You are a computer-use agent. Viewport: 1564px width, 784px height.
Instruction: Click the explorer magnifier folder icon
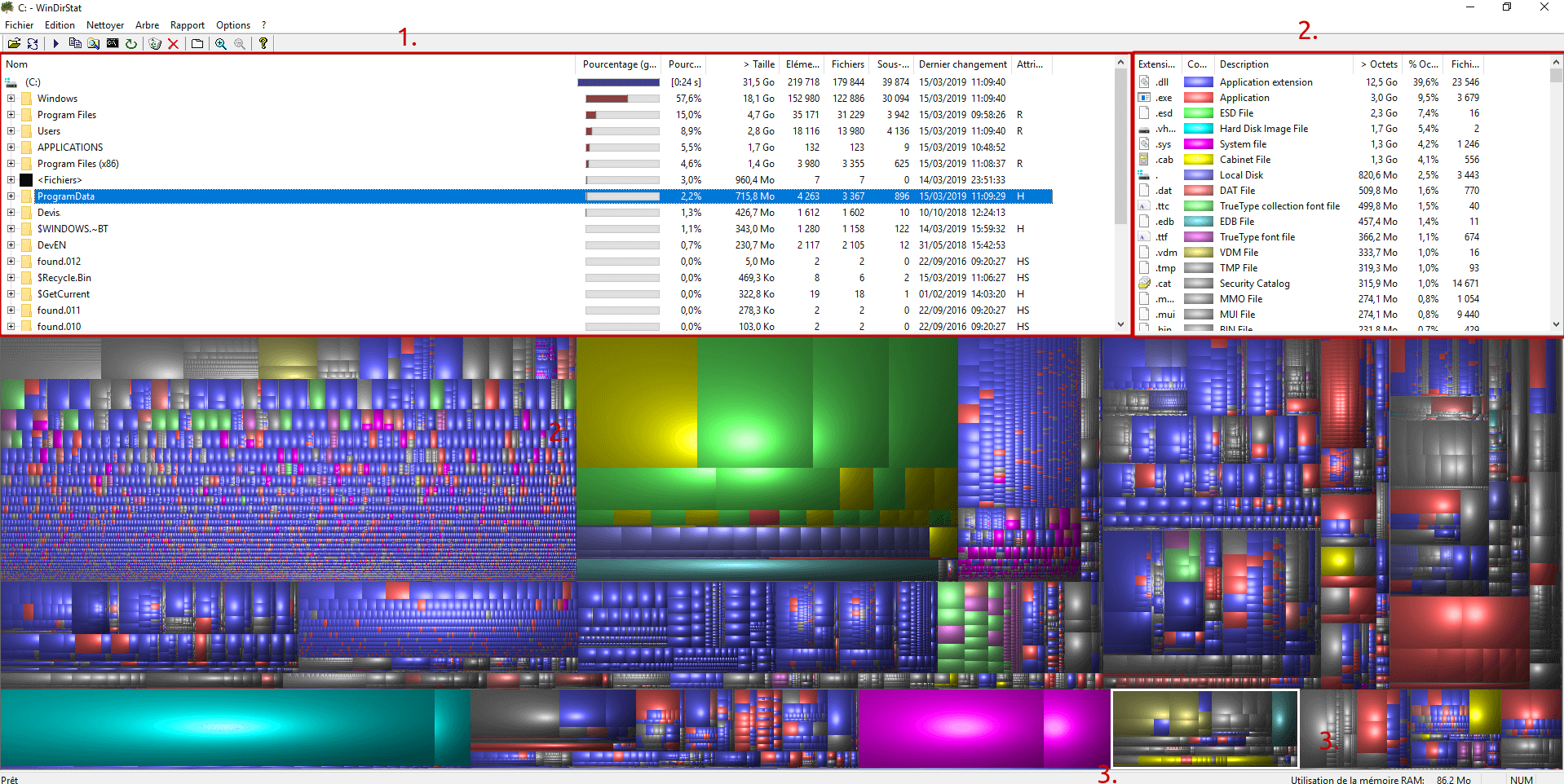pos(94,44)
